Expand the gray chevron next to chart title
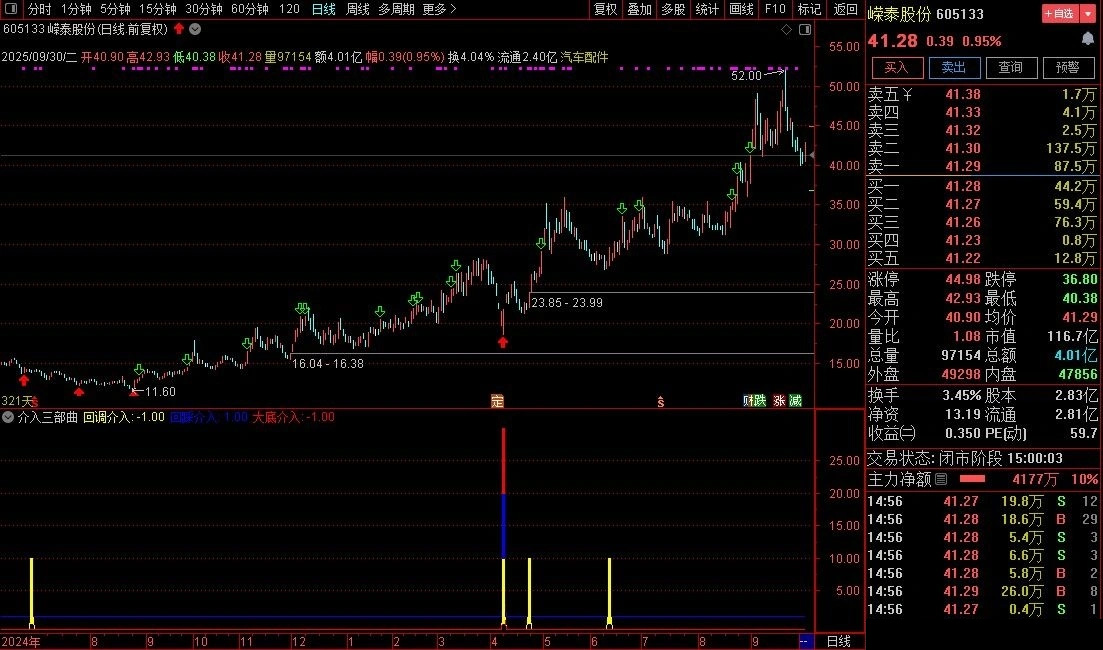Screen dimensions: 1103x650 [x=195, y=29]
